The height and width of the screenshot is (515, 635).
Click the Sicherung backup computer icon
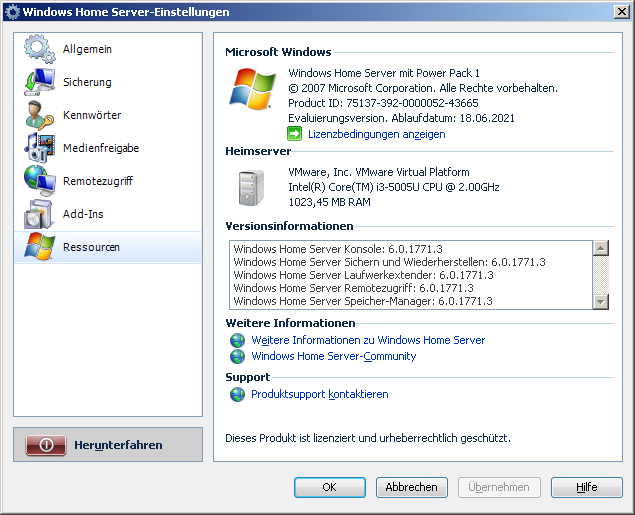coord(39,82)
